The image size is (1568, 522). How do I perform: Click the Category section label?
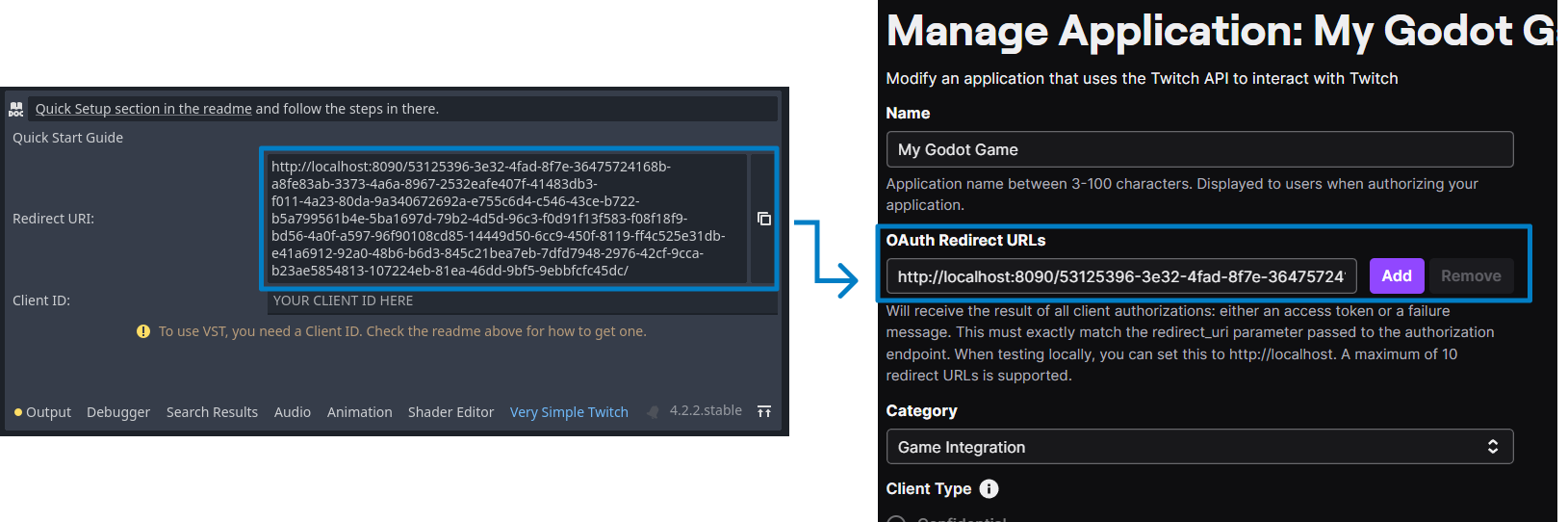pos(921,410)
